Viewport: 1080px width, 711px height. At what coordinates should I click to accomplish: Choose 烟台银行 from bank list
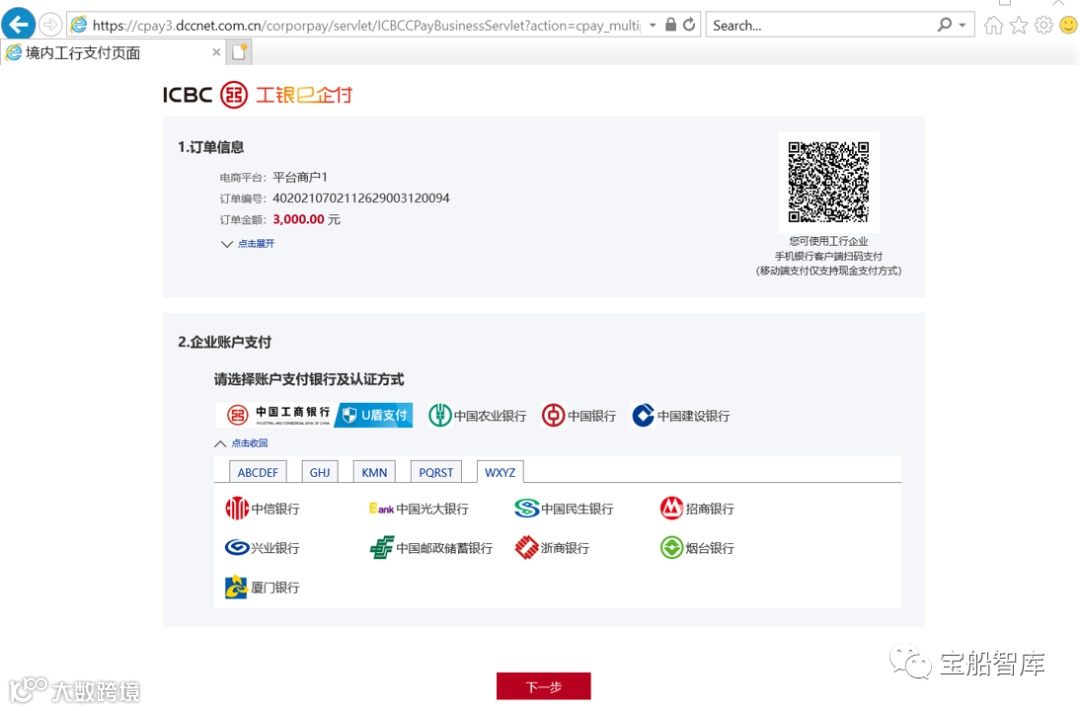click(696, 548)
